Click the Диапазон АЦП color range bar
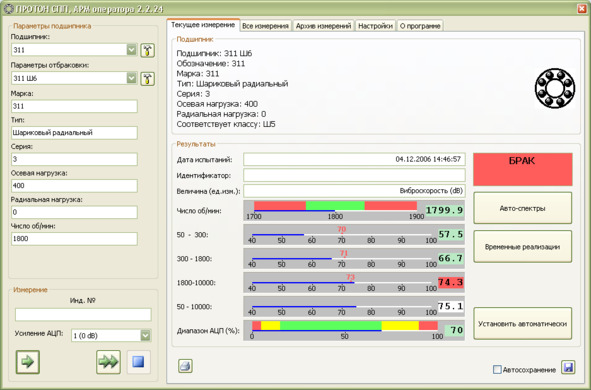This screenshot has height=390, width=591. [345, 326]
